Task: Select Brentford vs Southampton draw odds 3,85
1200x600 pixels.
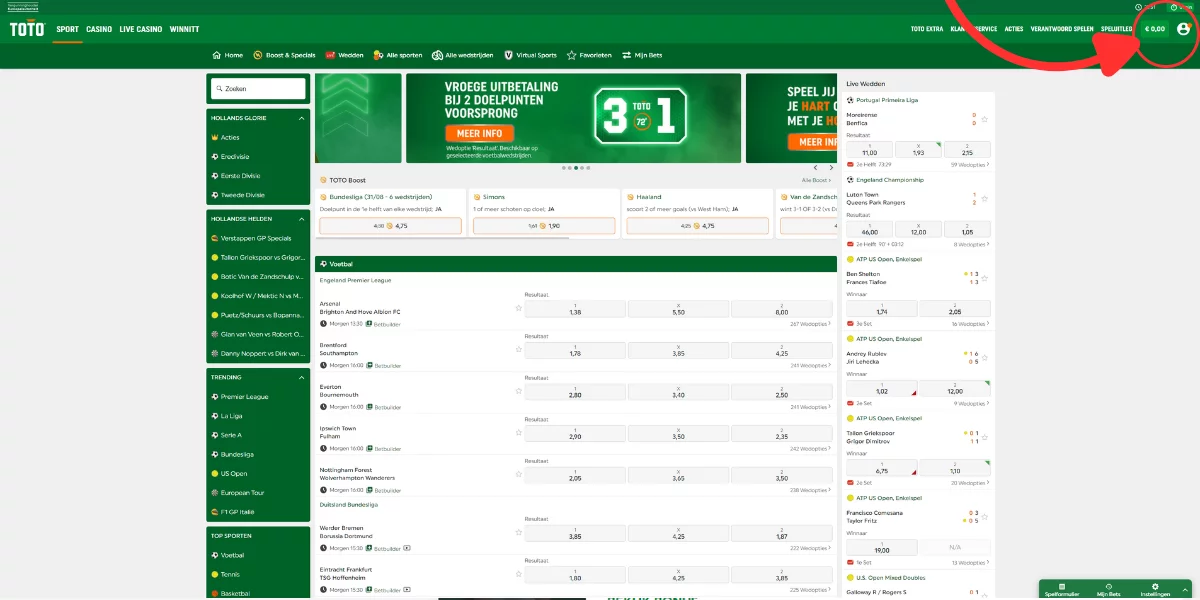Action: click(x=678, y=350)
